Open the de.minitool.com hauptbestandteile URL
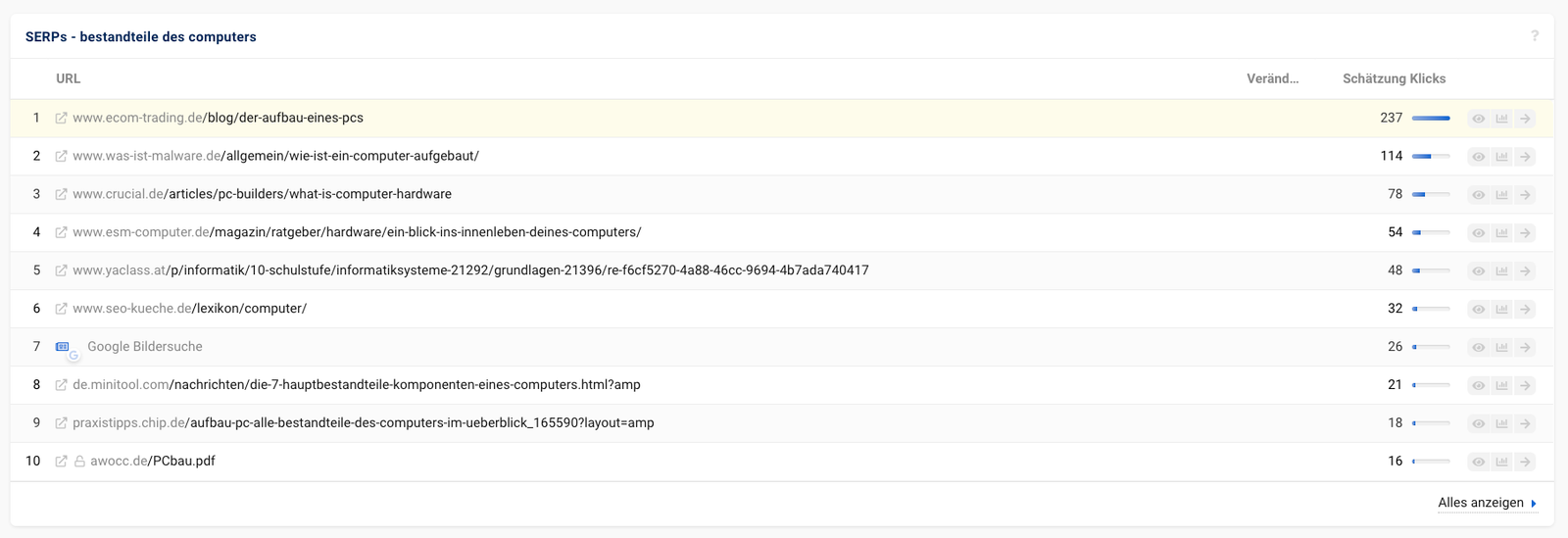Image resolution: width=1568 pixels, height=538 pixels. pos(357,385)
